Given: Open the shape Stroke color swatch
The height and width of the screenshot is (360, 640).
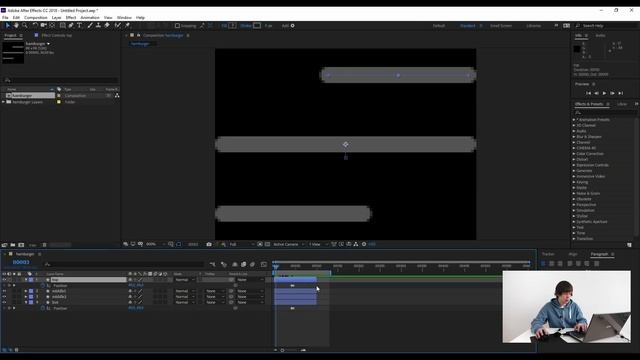Looking at the screenshot, I should (x=257, y=26).
